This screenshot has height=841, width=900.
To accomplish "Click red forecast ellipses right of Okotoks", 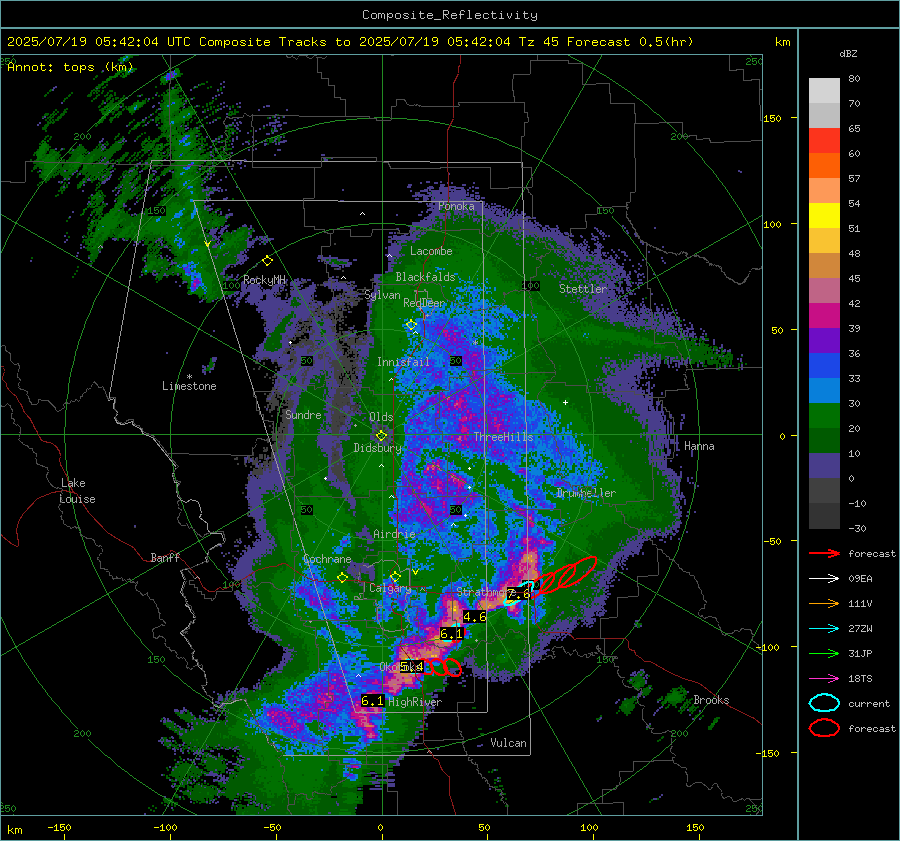I will (443, 667).
